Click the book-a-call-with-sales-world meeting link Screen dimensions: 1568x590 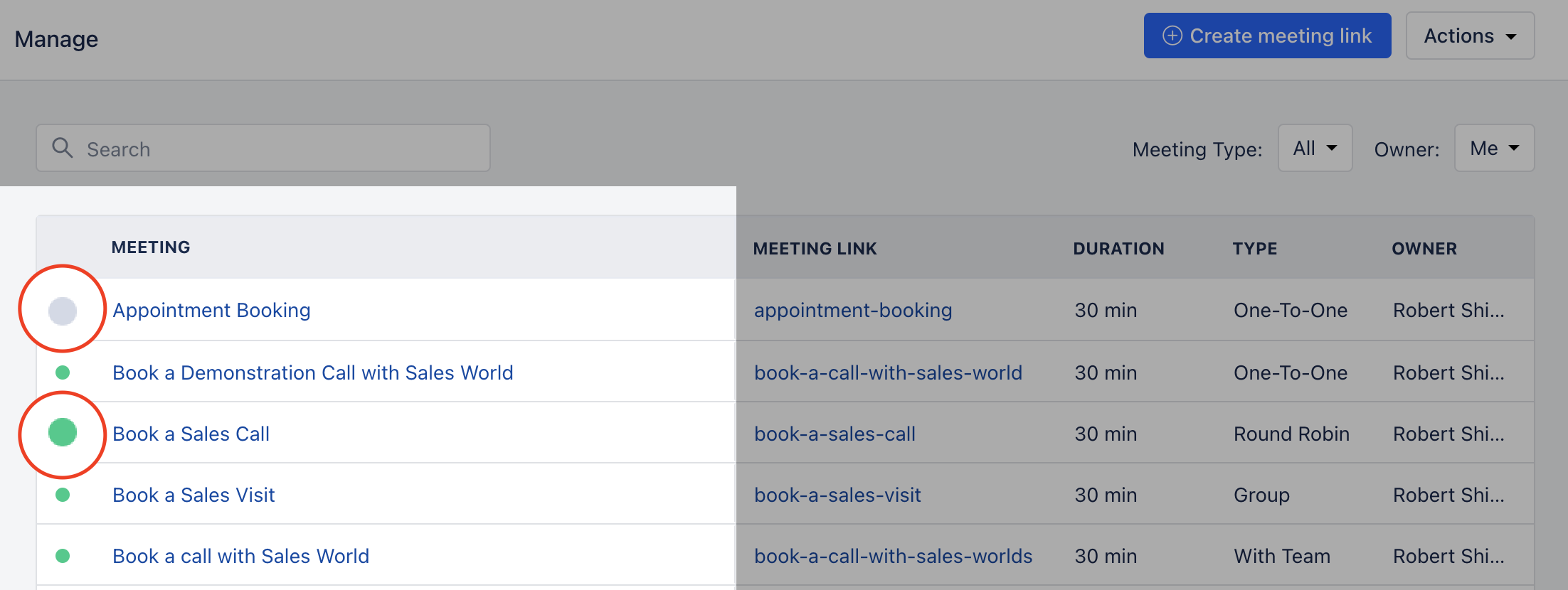tap(888, 372)
